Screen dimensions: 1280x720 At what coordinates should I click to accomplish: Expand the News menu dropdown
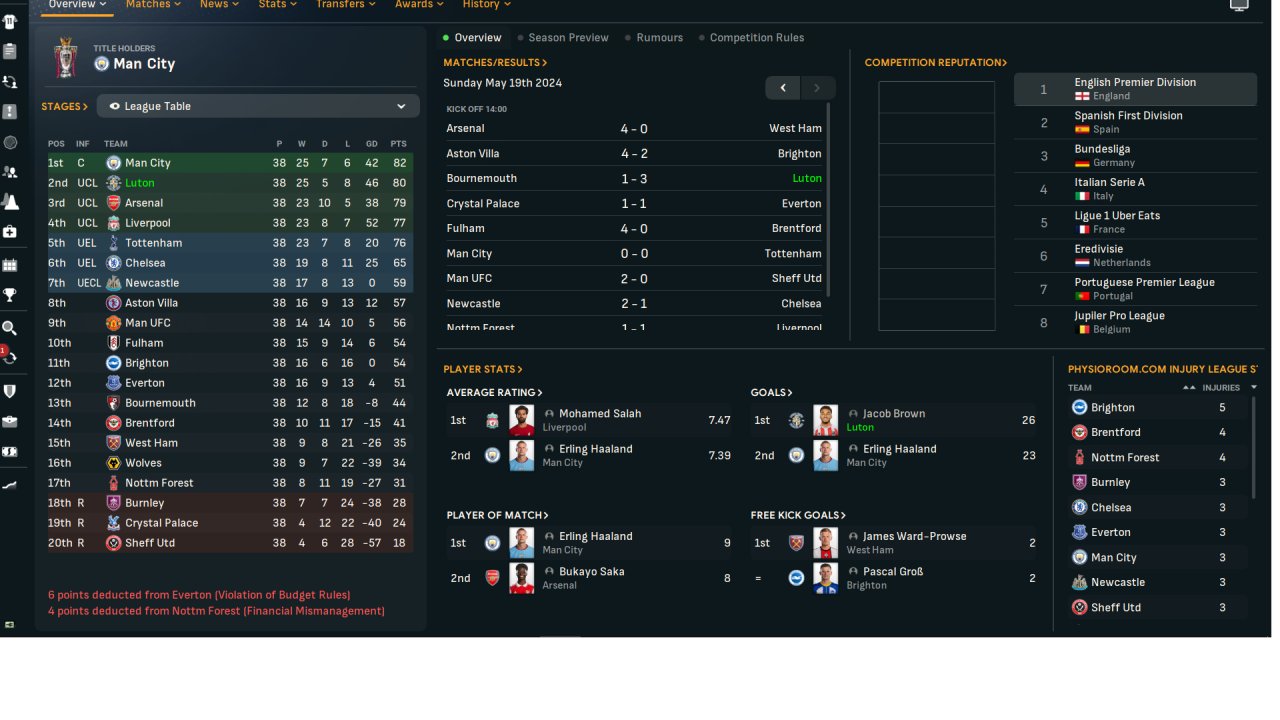pos(219,5)
